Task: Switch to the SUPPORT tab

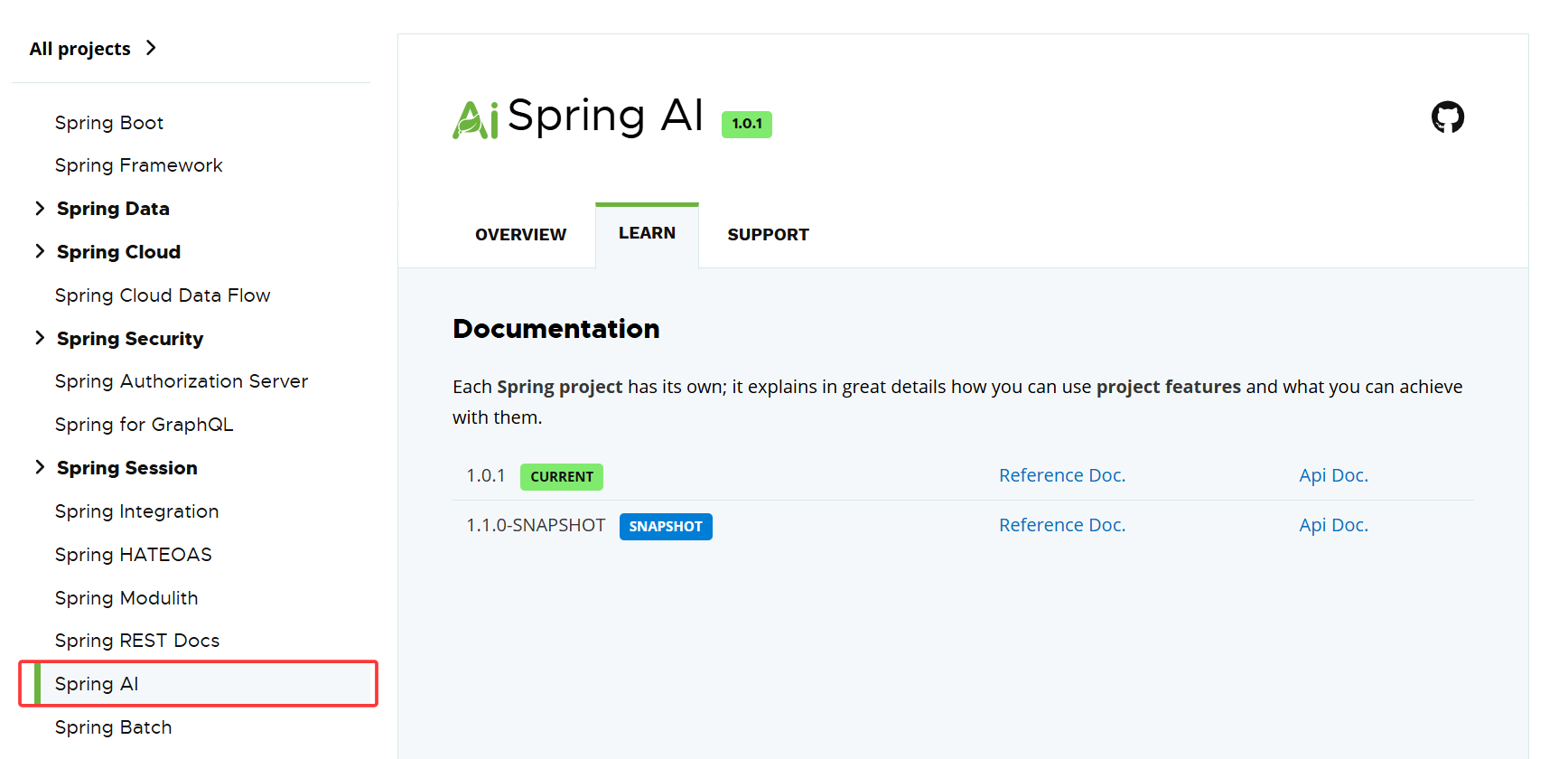Action: pos(769,235)
